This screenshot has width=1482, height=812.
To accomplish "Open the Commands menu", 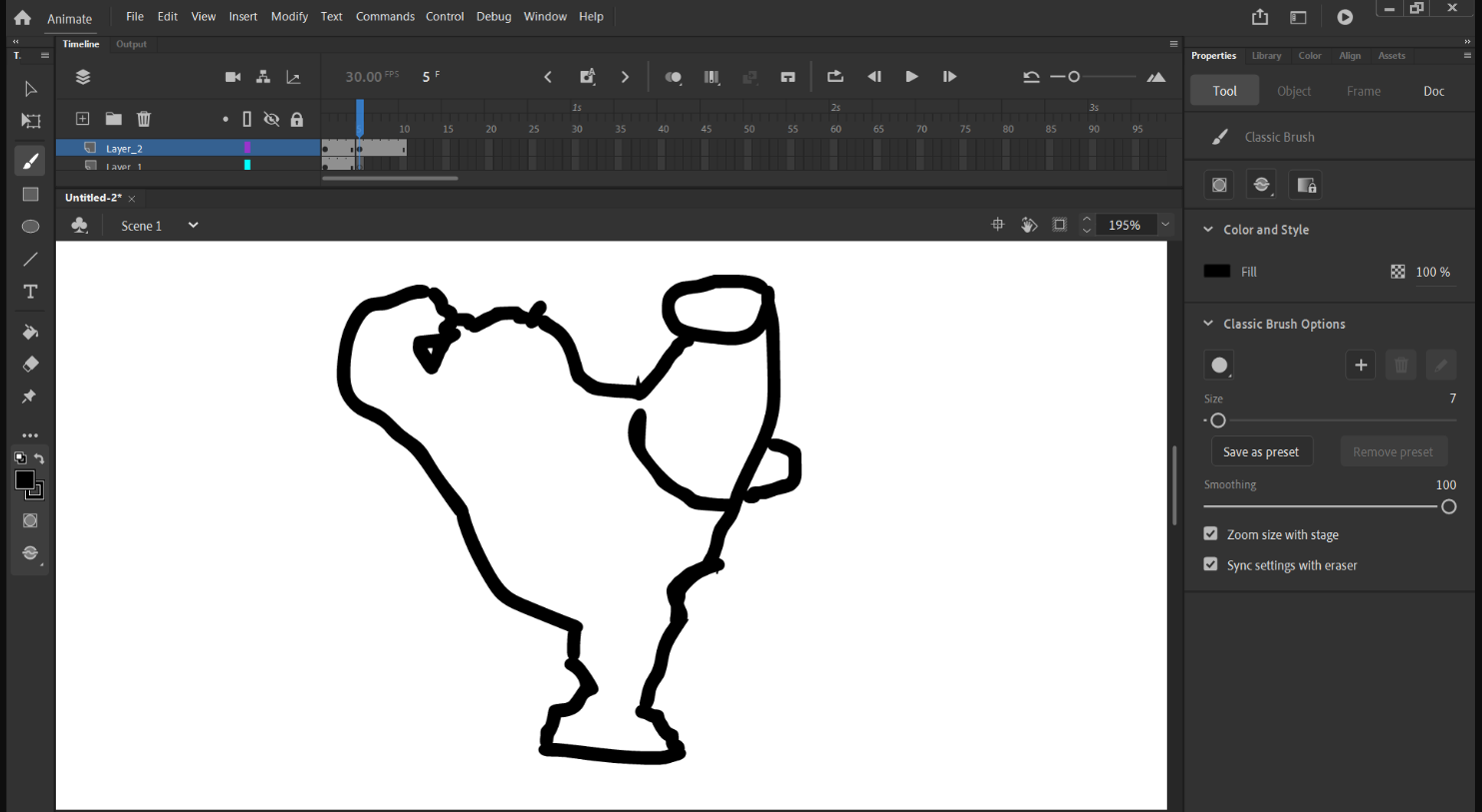I will point(385,16).
